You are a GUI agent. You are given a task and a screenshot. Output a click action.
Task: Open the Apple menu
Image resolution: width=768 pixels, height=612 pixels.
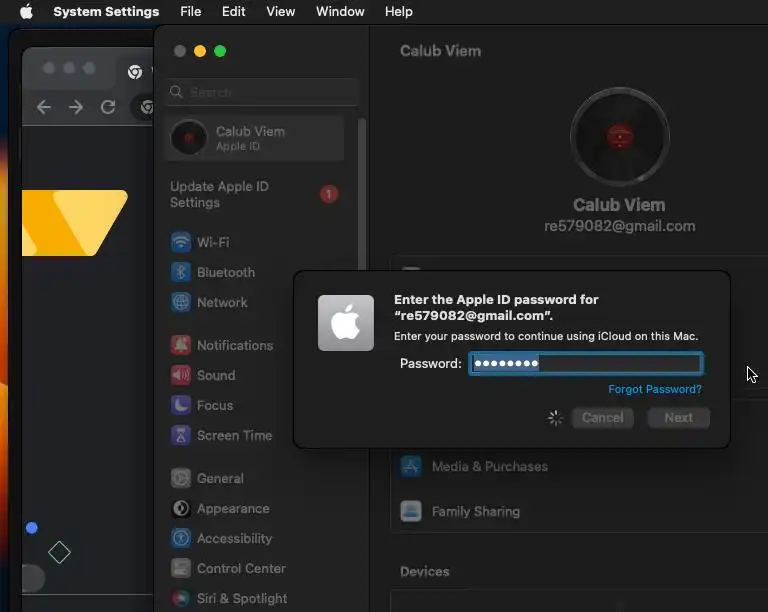pyautogui.click(x=26, y=11)
